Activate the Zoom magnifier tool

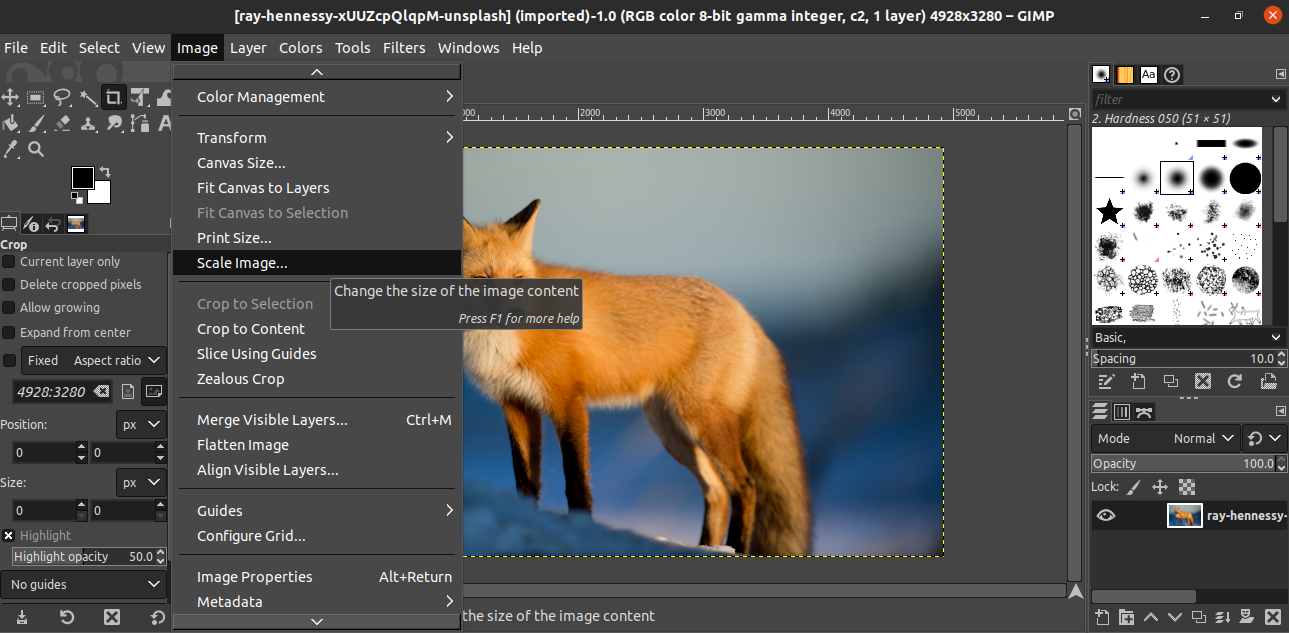coord(36,149)
